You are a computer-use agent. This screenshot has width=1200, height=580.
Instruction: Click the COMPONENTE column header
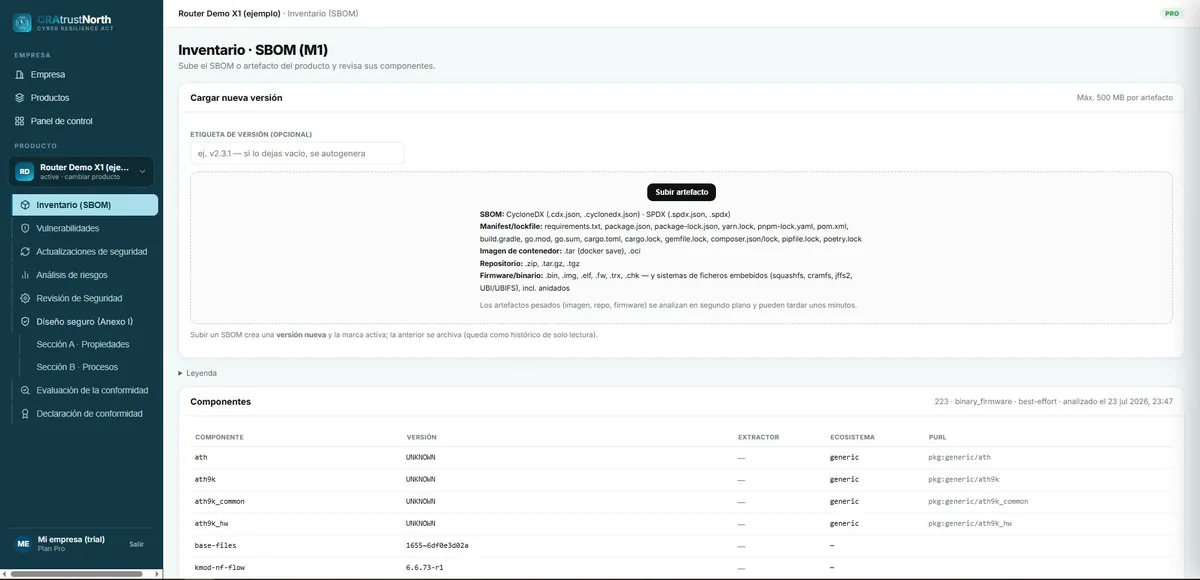tap(219, 437)
